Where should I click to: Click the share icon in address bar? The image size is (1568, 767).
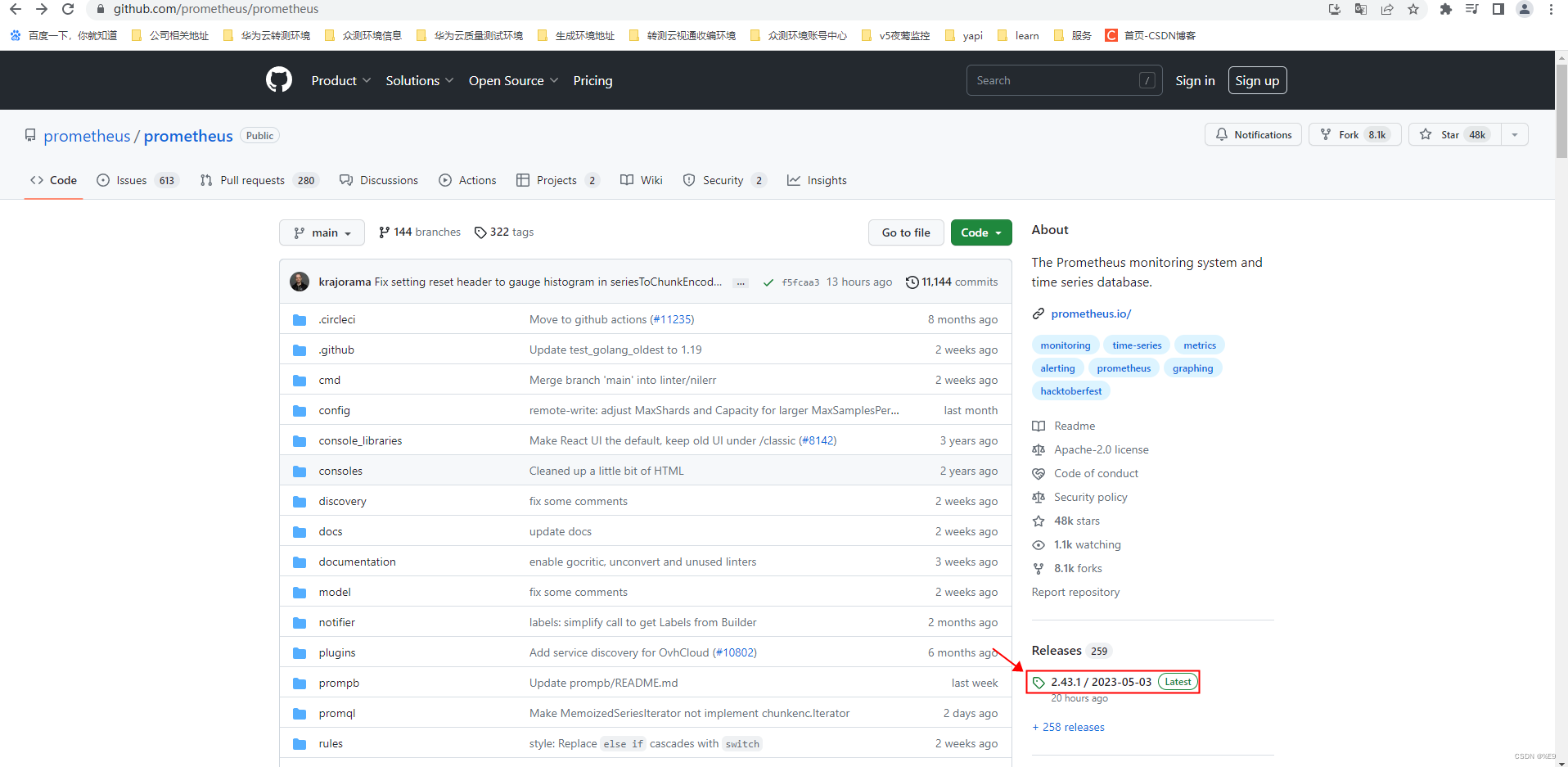[x=1387, y=9]
